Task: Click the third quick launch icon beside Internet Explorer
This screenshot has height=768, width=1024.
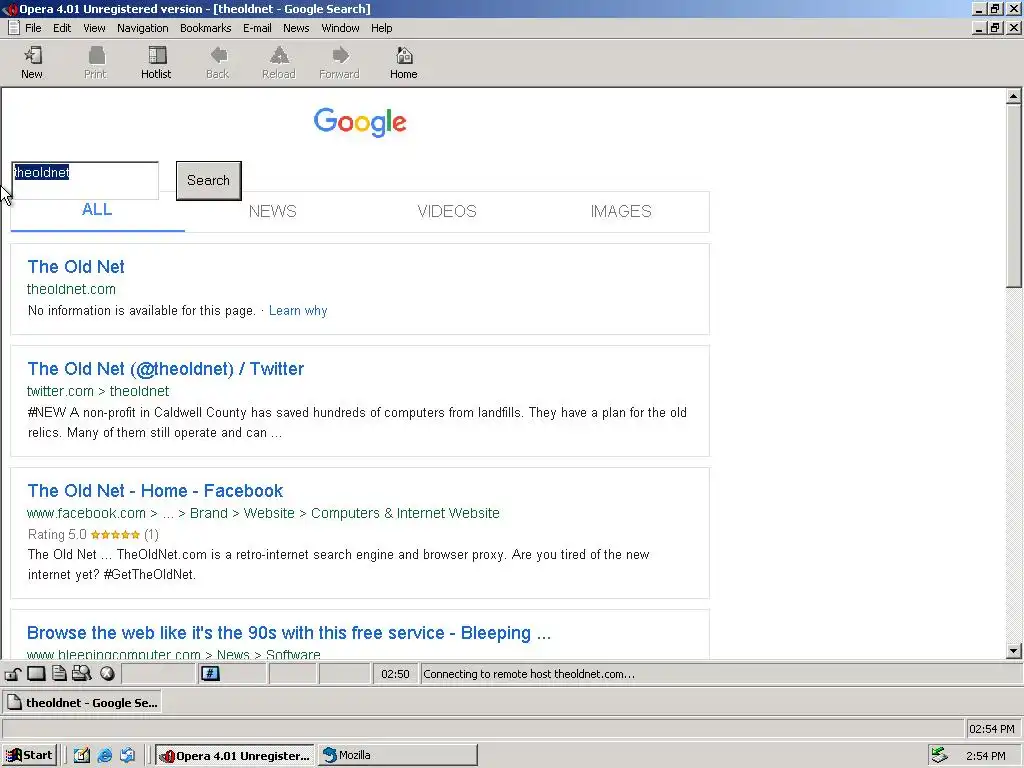Action: pyautogui.click(x=127, y=756)
